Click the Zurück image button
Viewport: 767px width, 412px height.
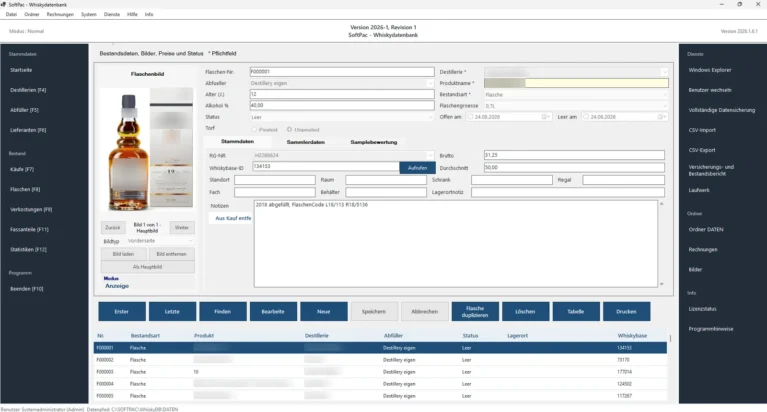click(113, 228)
